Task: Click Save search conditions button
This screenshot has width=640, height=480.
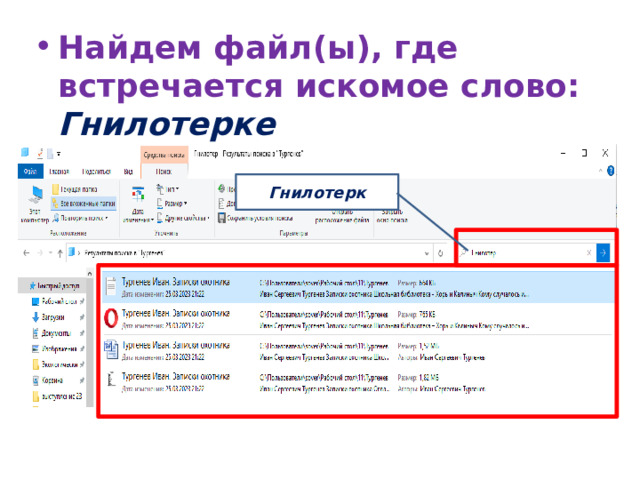Action: tap(255, 218)
